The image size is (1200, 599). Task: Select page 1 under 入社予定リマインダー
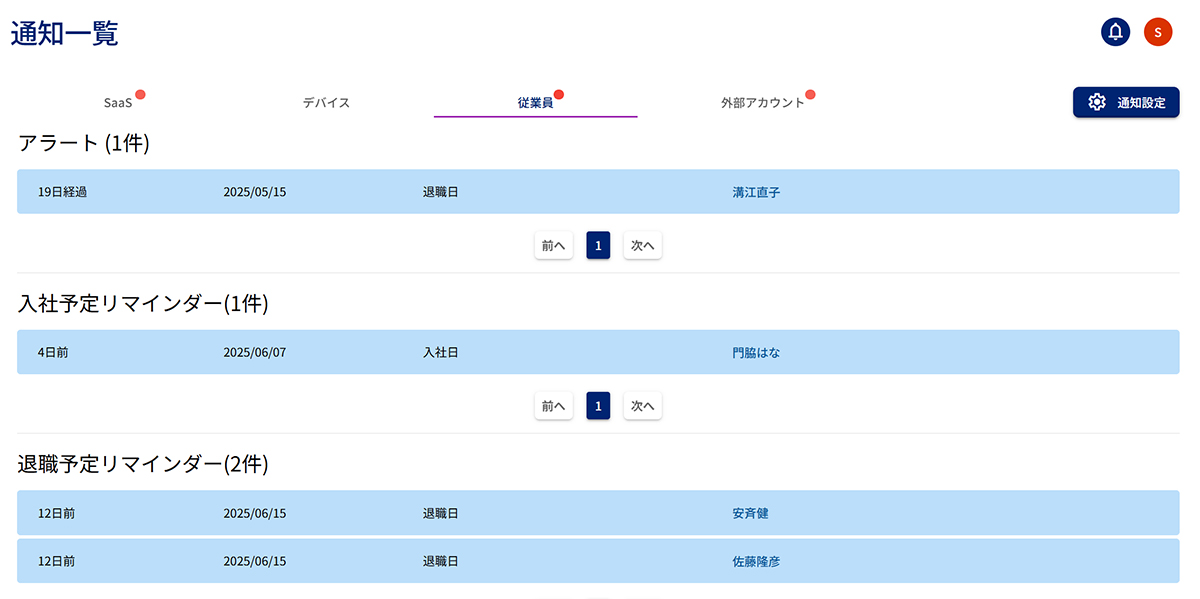tap(598, 406)
